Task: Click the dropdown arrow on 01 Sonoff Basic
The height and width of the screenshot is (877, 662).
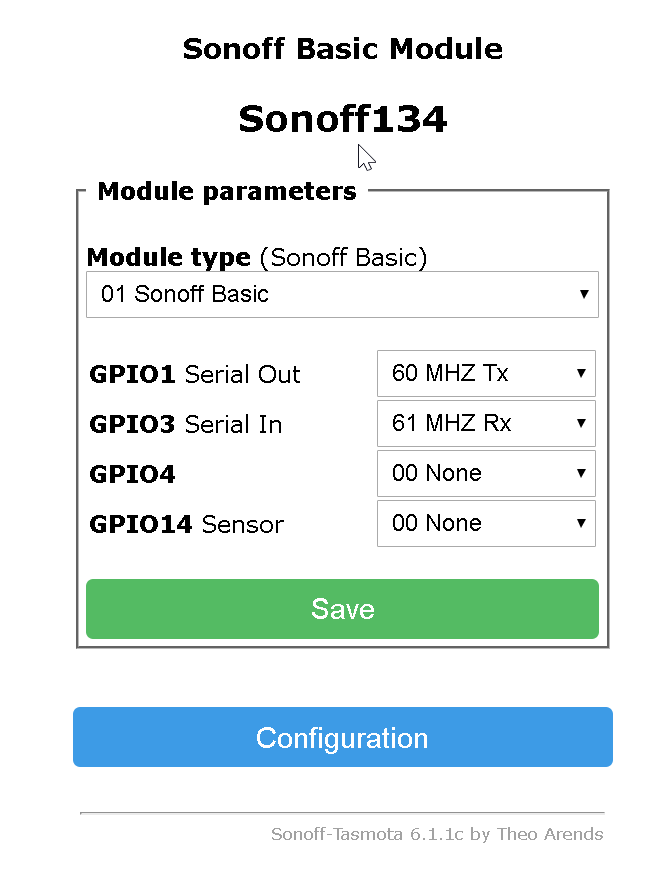Action: pos(585,294)
